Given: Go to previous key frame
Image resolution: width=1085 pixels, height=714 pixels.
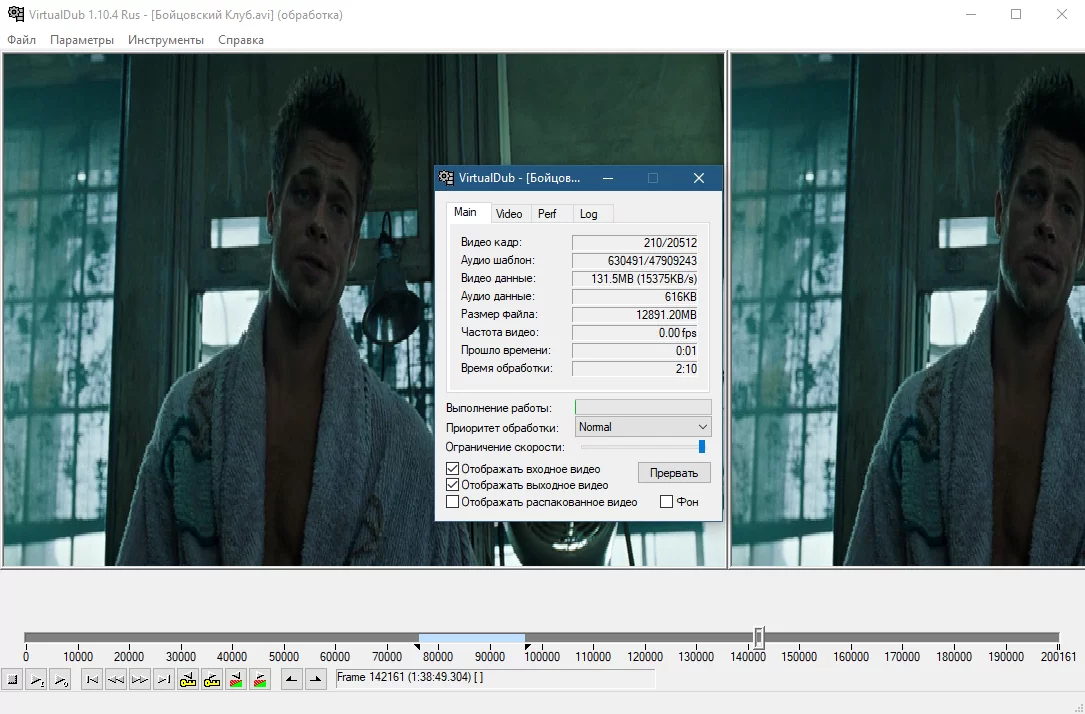Looking at the screenshot, I should click(x=188, y=680).
